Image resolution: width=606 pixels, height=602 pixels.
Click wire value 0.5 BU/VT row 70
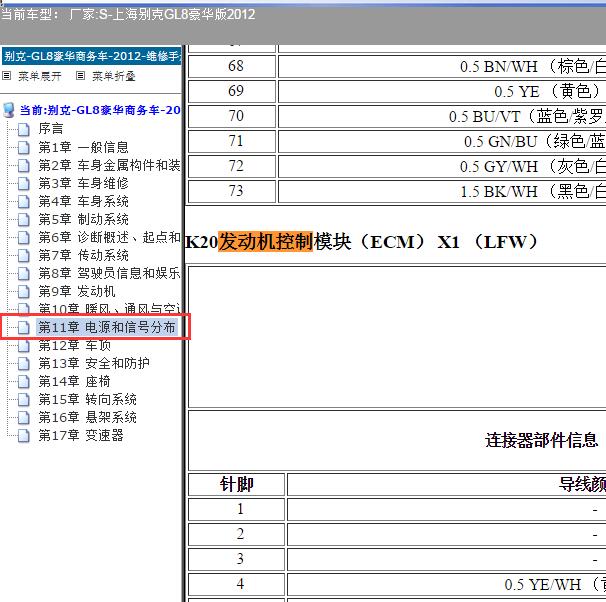pos(527,117)
